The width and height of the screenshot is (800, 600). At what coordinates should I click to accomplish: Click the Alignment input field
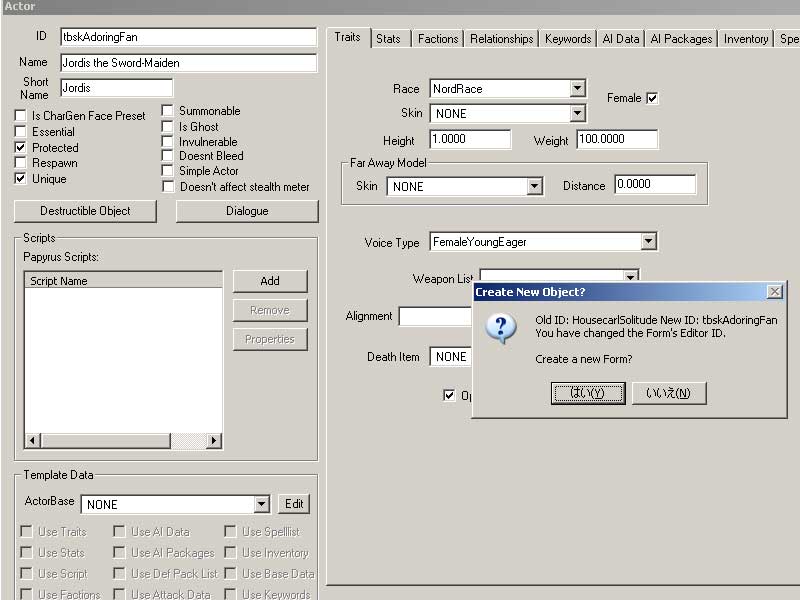(x=435, y=316)
